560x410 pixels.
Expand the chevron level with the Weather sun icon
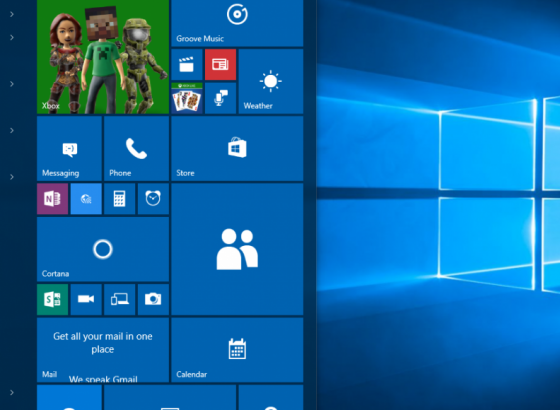(x=12, y=84)
